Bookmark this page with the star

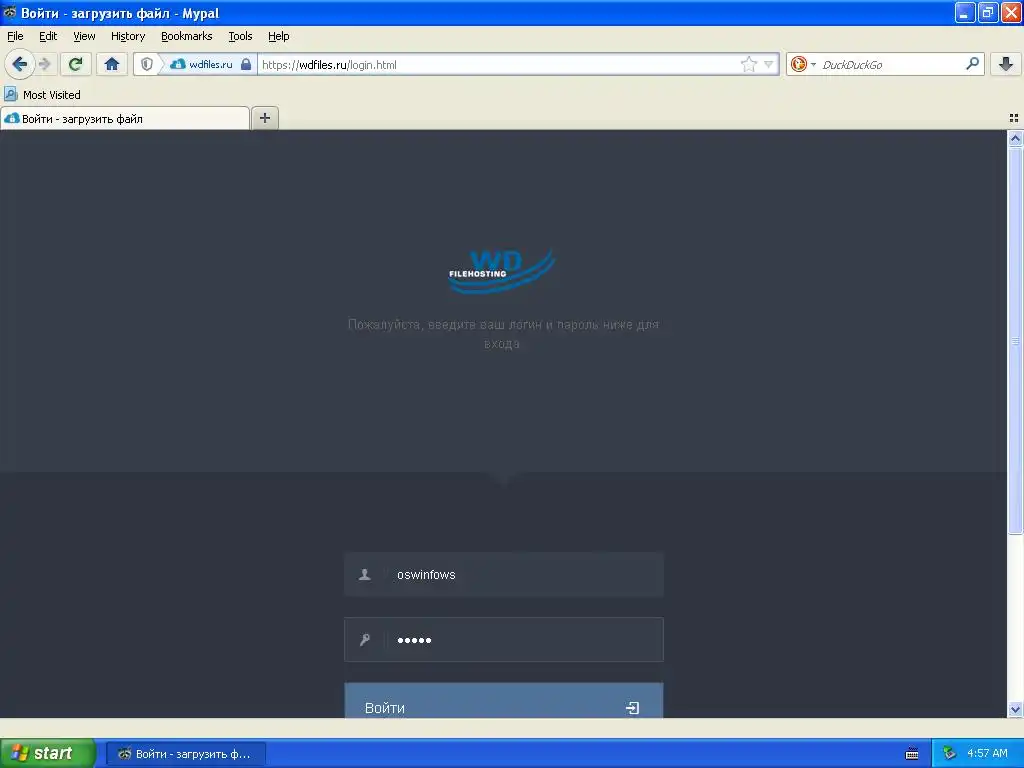[x=748, y=64]
